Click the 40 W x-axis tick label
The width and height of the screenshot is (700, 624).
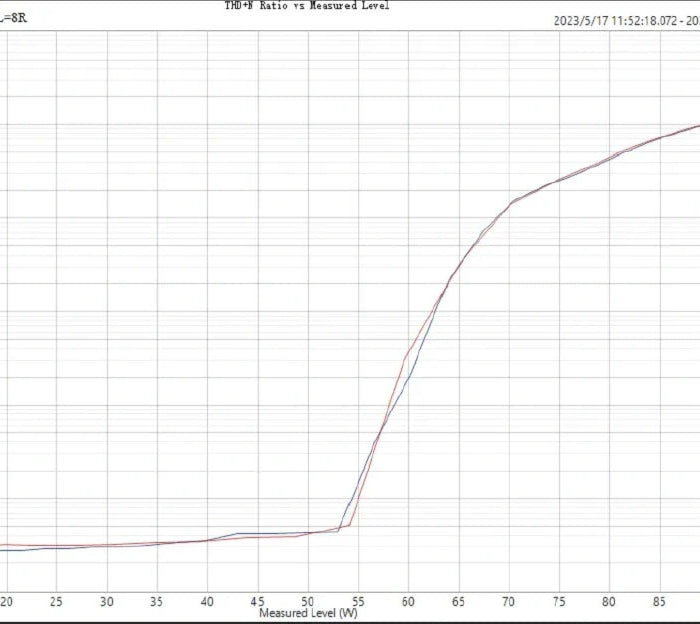point(207,602)
